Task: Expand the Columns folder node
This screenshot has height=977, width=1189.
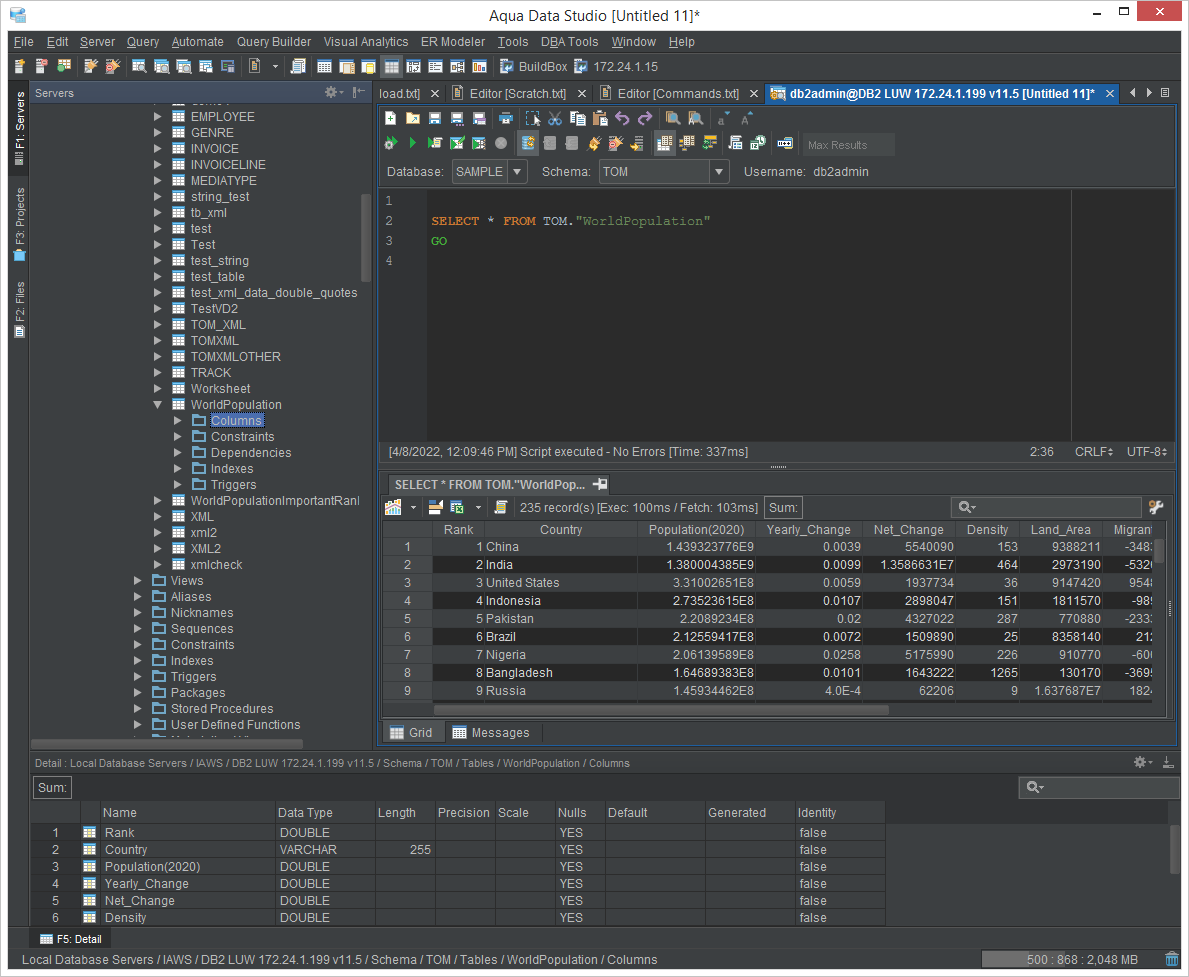Action: [177, 420]
